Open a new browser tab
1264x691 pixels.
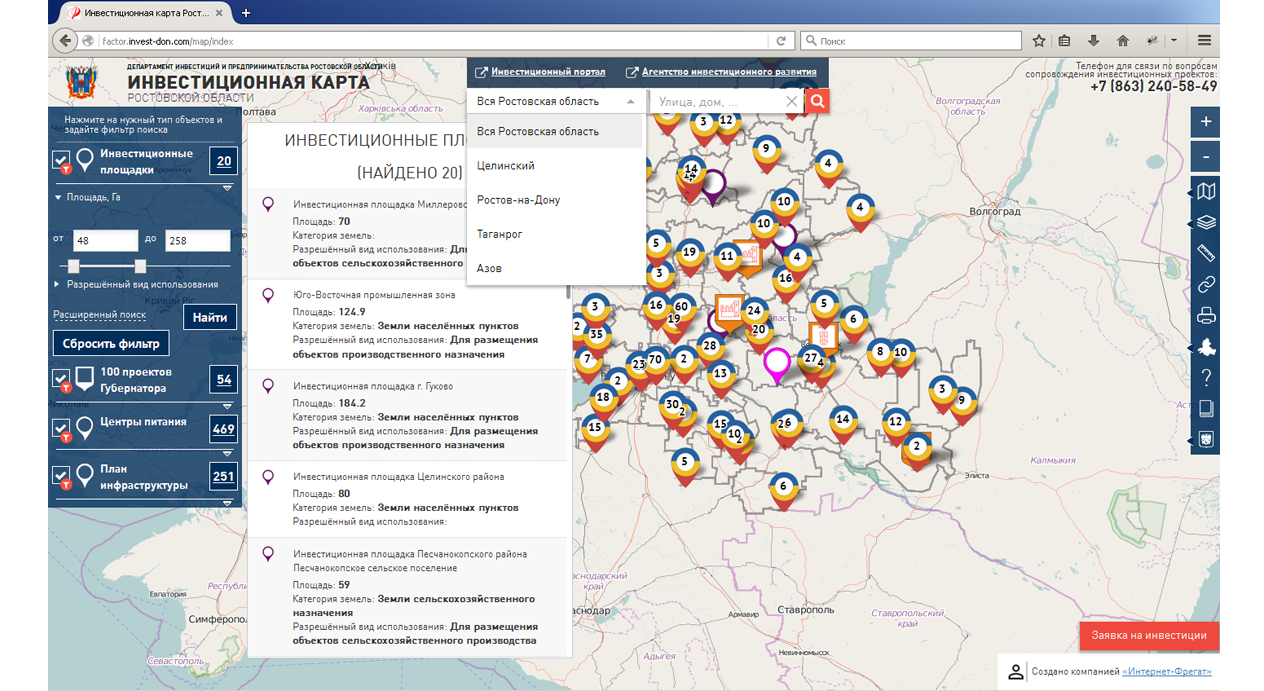246,13
